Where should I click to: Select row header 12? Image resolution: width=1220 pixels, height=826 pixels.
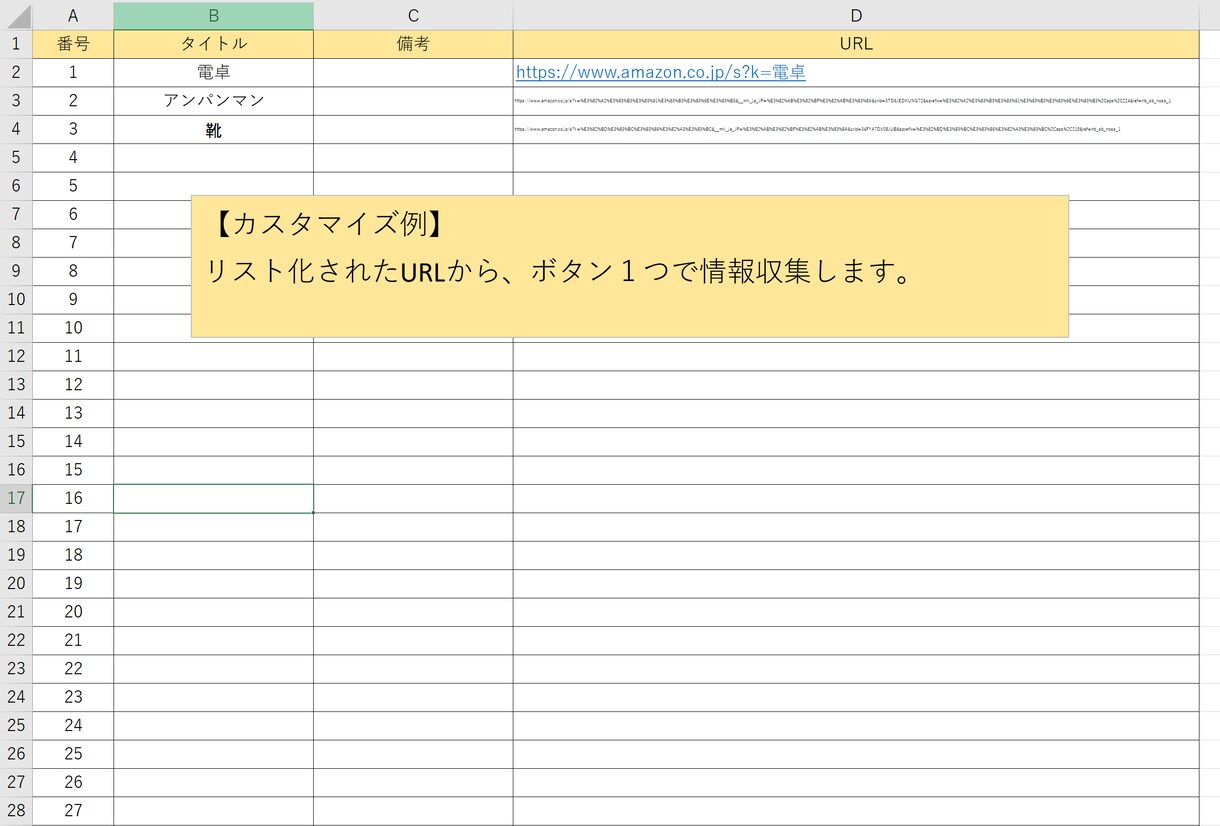pos(16,357)
